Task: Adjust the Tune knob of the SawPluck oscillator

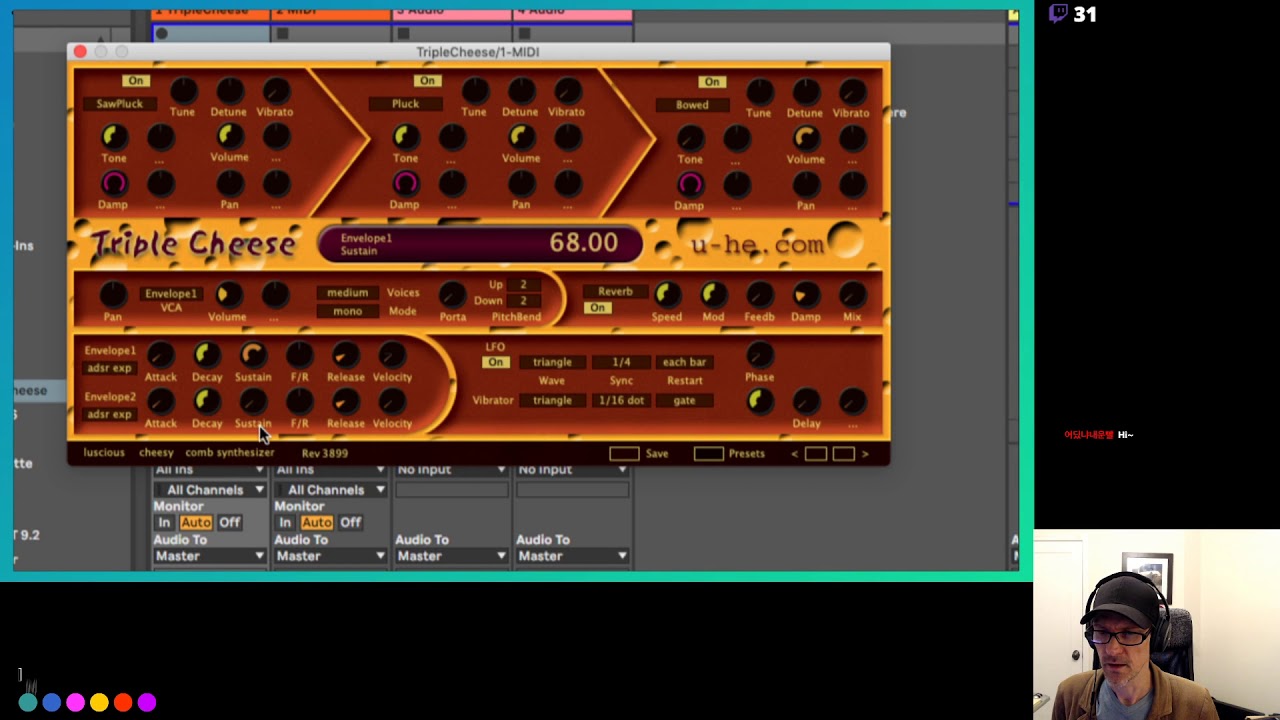Action: click(x=183, y=91)
